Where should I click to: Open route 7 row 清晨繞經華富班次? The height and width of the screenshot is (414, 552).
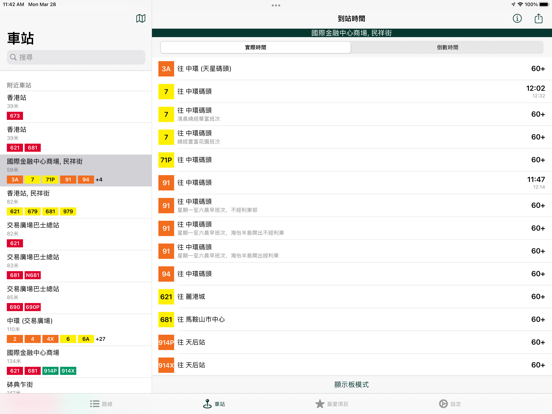coord(352,114)
